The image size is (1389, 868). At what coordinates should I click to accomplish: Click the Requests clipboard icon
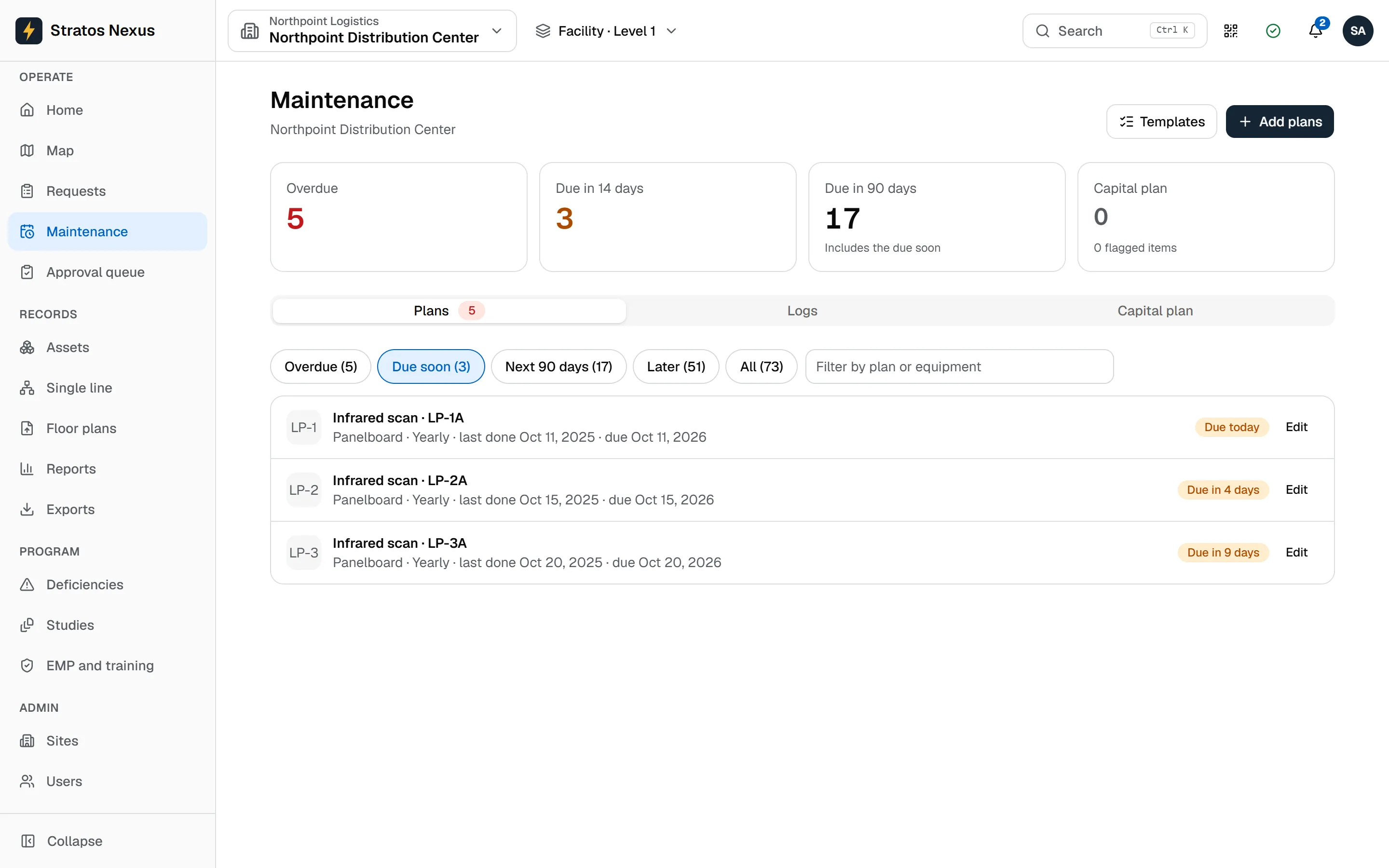coord(27,191)
